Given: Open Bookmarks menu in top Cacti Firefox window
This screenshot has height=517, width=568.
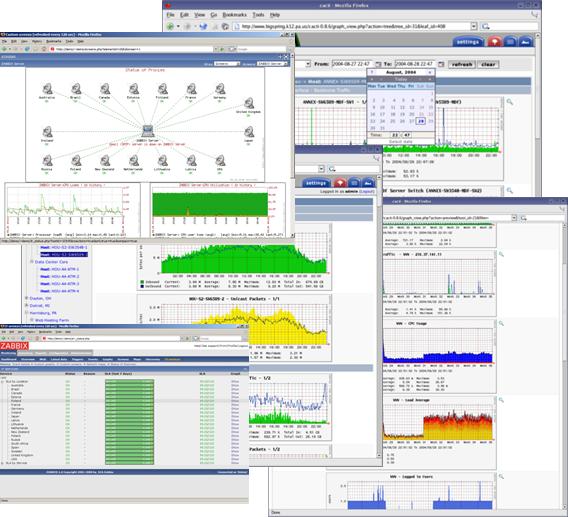Looking at the screenshot, I should 234,15.
